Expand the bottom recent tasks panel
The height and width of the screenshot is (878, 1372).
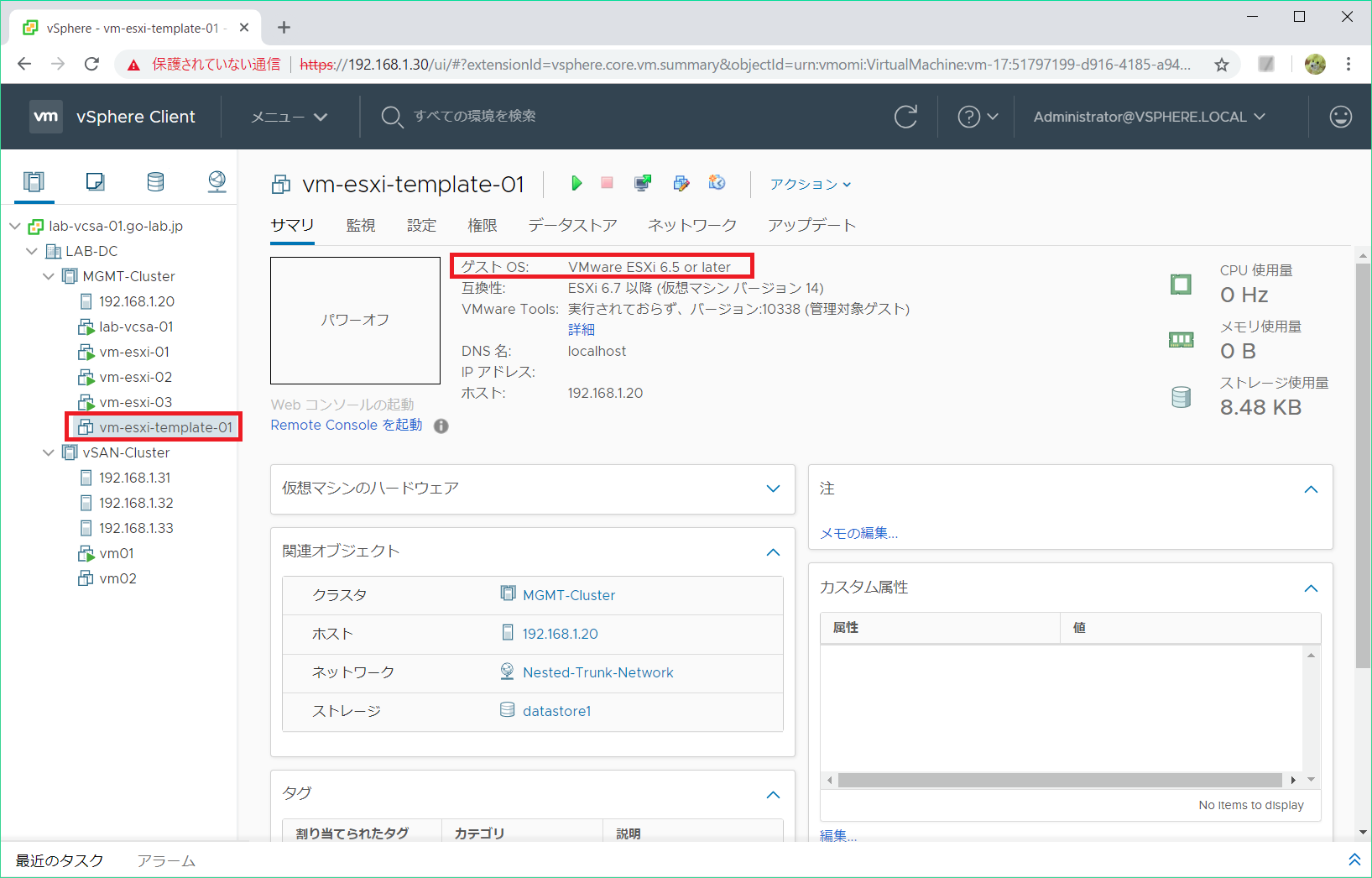(1354, 860)
